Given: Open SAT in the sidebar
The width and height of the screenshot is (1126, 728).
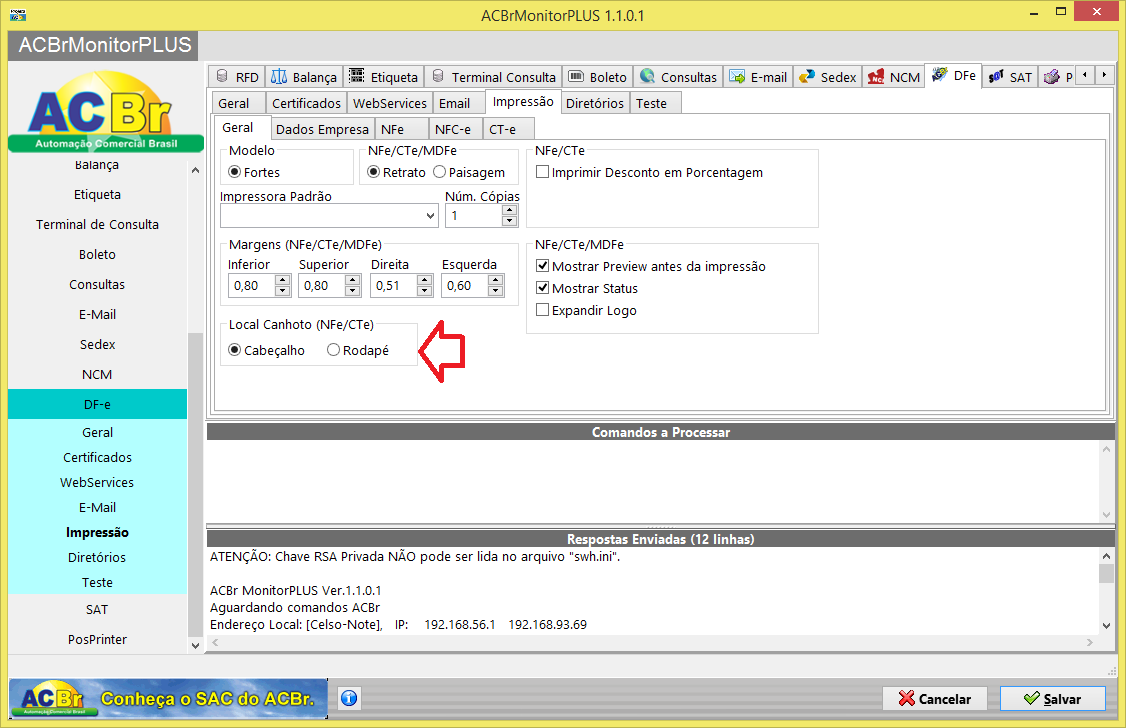Looking at the screenshot, I should point(98,610).
